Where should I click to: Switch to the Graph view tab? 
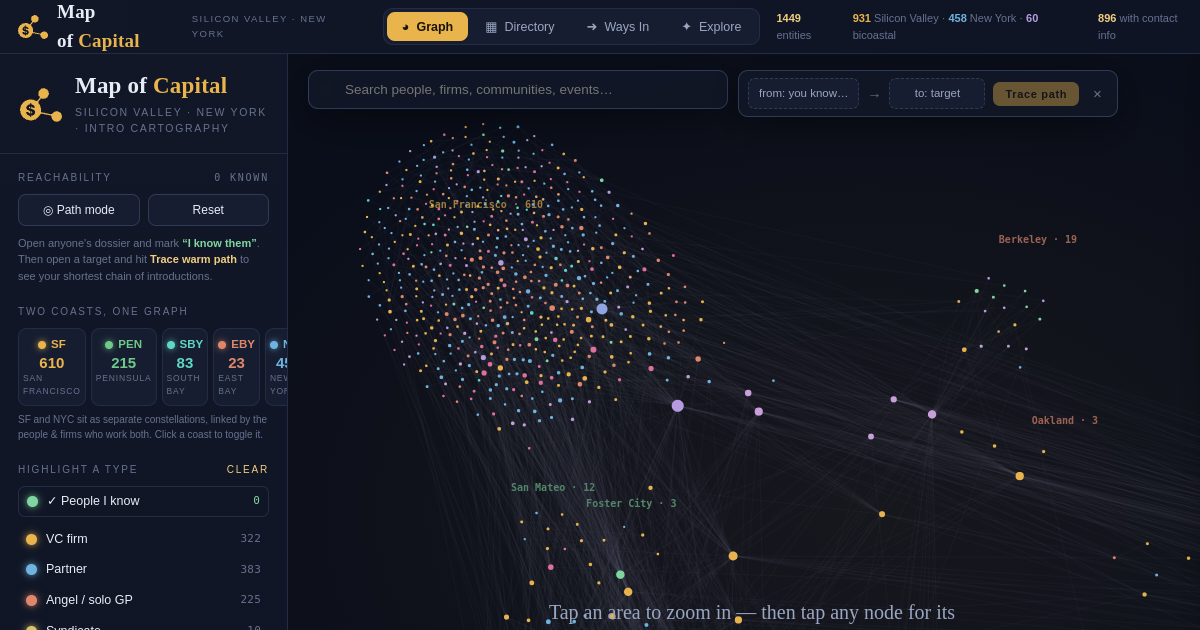click(427, 26)
